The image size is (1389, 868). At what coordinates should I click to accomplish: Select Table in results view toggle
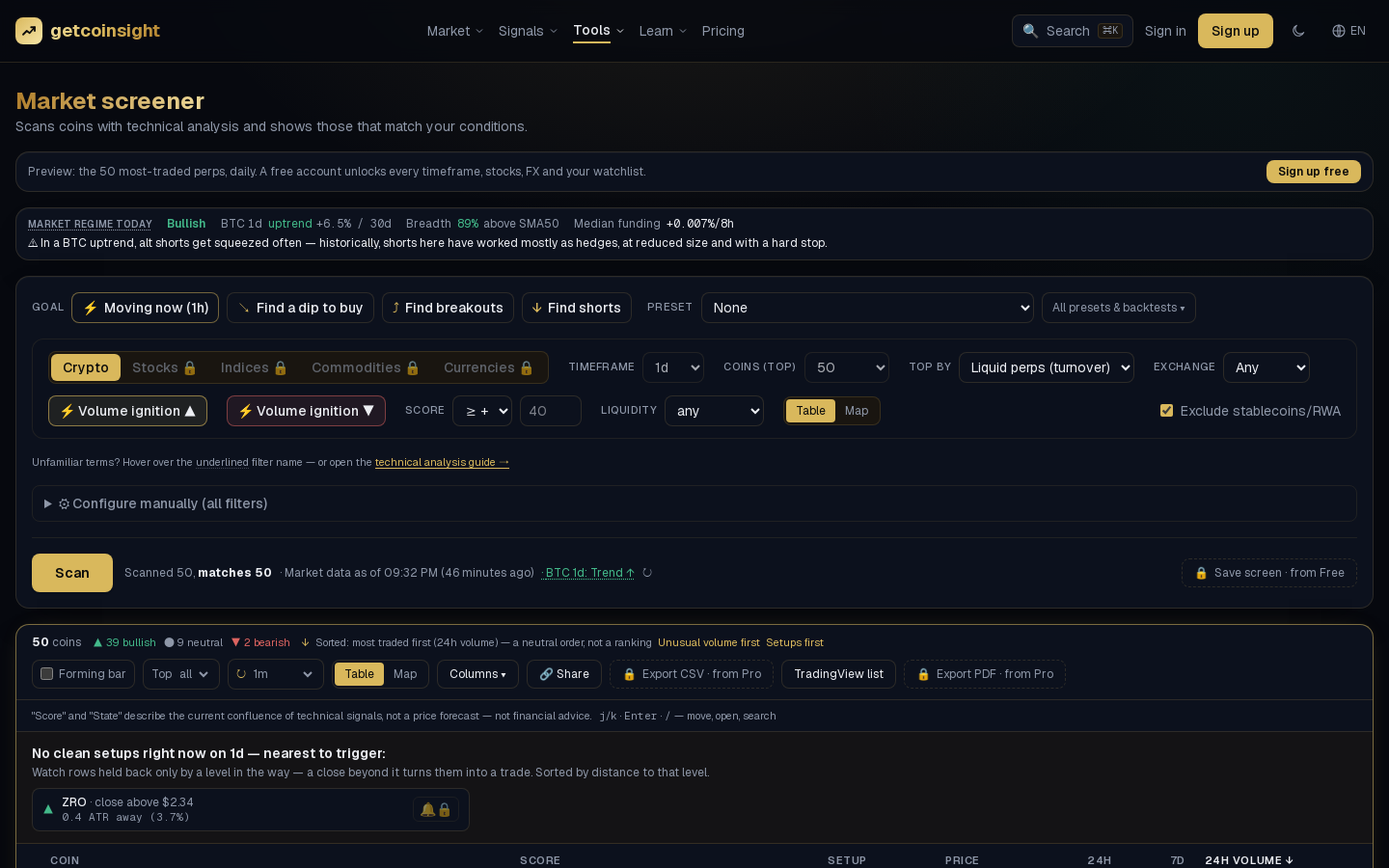360,674
